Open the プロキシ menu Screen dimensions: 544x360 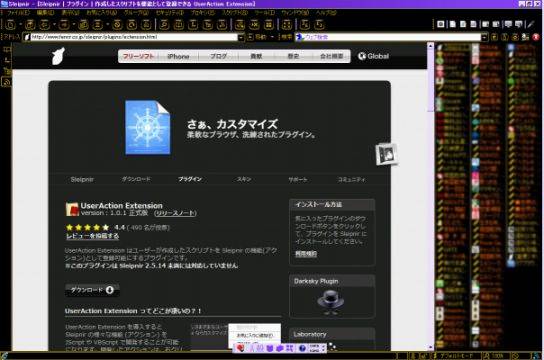click(203, 13)
